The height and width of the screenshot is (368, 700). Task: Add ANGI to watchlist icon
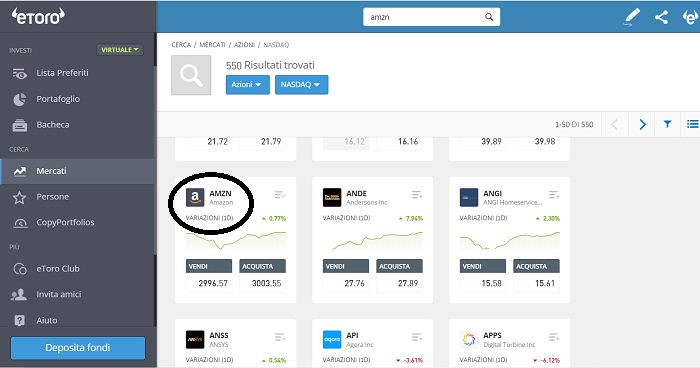[x=554, y=195]
